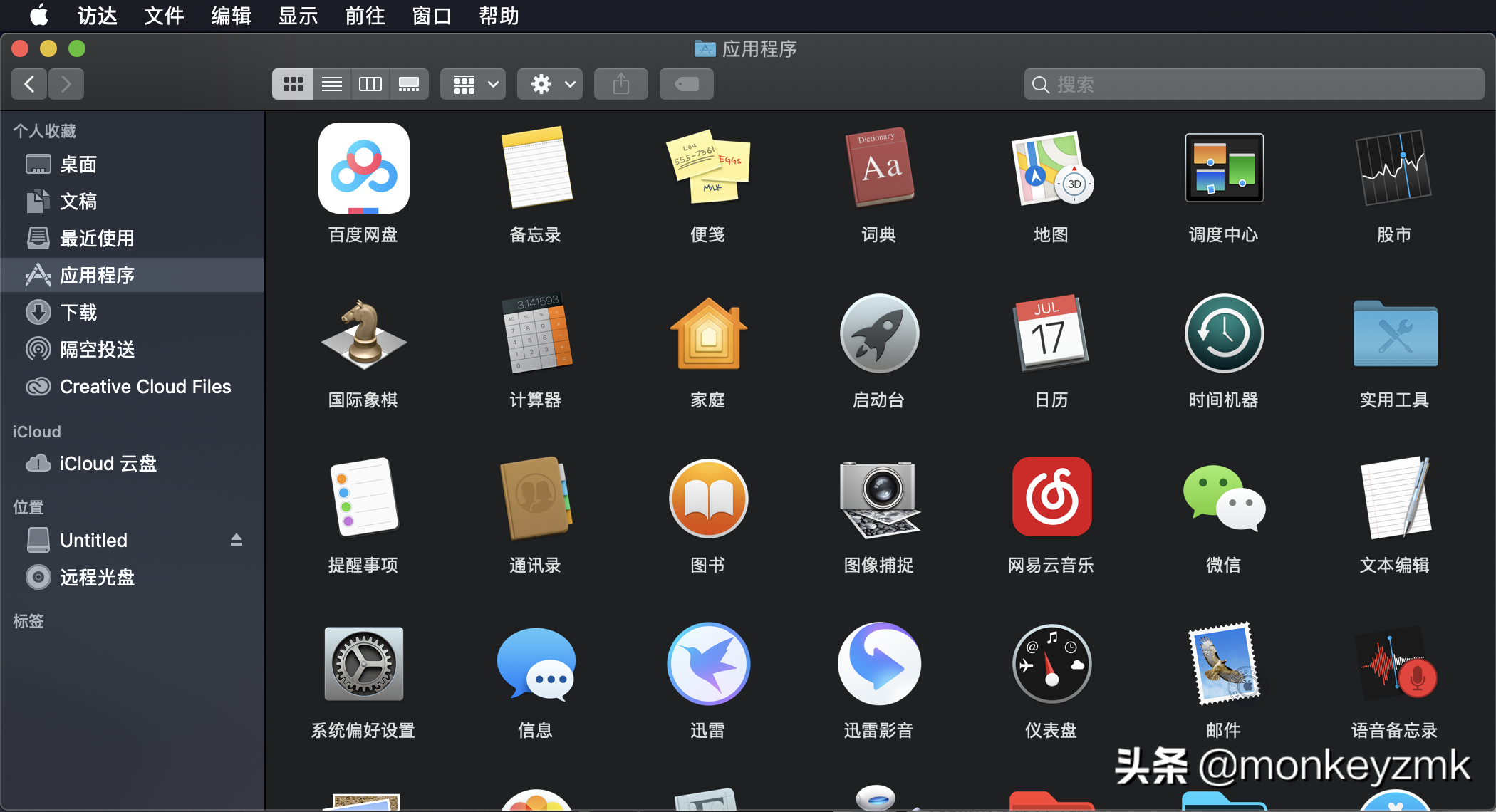The image size is (1496, 812).
Task: Open the 国际象棋 chess app
Action: pyautogui.click(x=363, y=333)
